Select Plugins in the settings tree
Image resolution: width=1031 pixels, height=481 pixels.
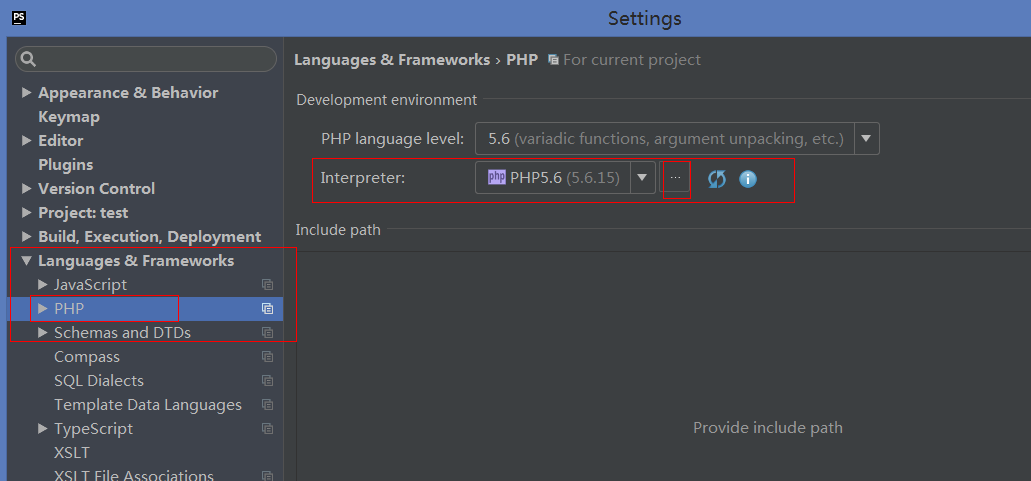point(65,165)
